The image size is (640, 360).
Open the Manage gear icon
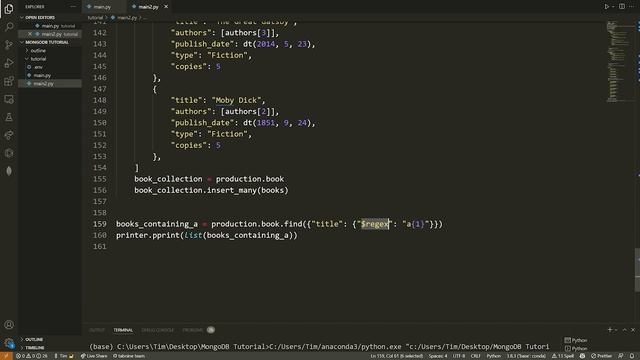coord(9,343)
